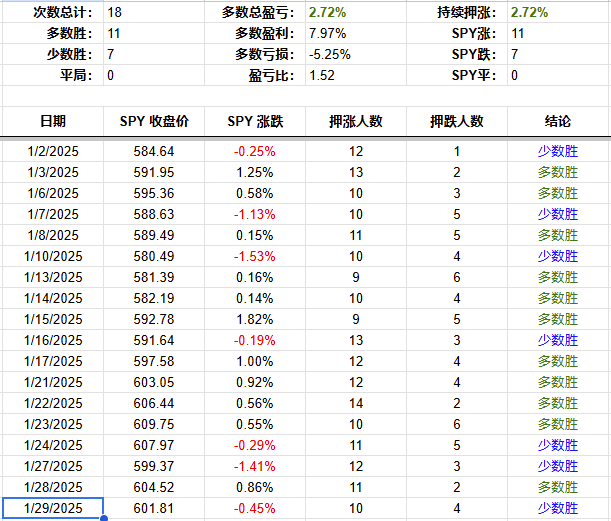Click the date cell 1/3/2025
This screenshot has width=611, height=521.
(53, 172)
